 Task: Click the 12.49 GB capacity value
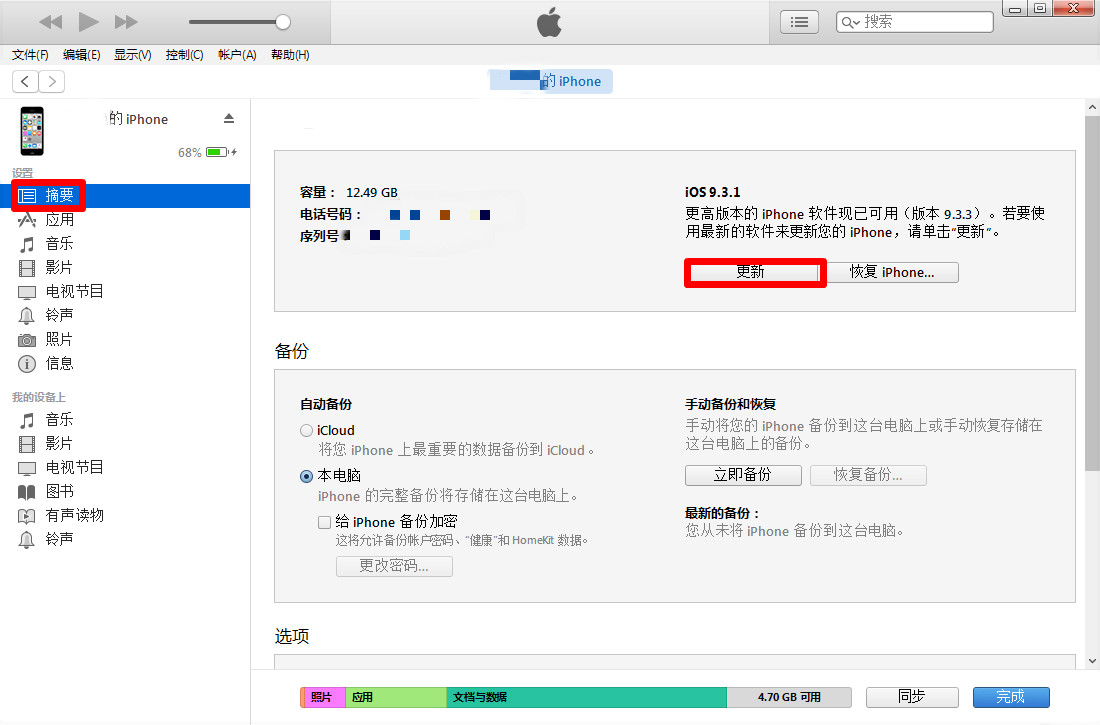[372, 192]
